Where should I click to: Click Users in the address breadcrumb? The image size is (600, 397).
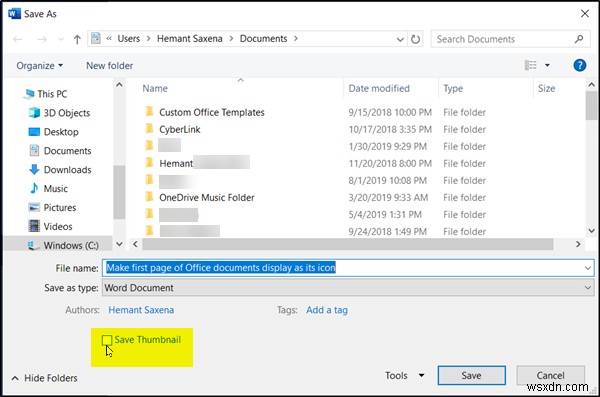pos(129,39)
